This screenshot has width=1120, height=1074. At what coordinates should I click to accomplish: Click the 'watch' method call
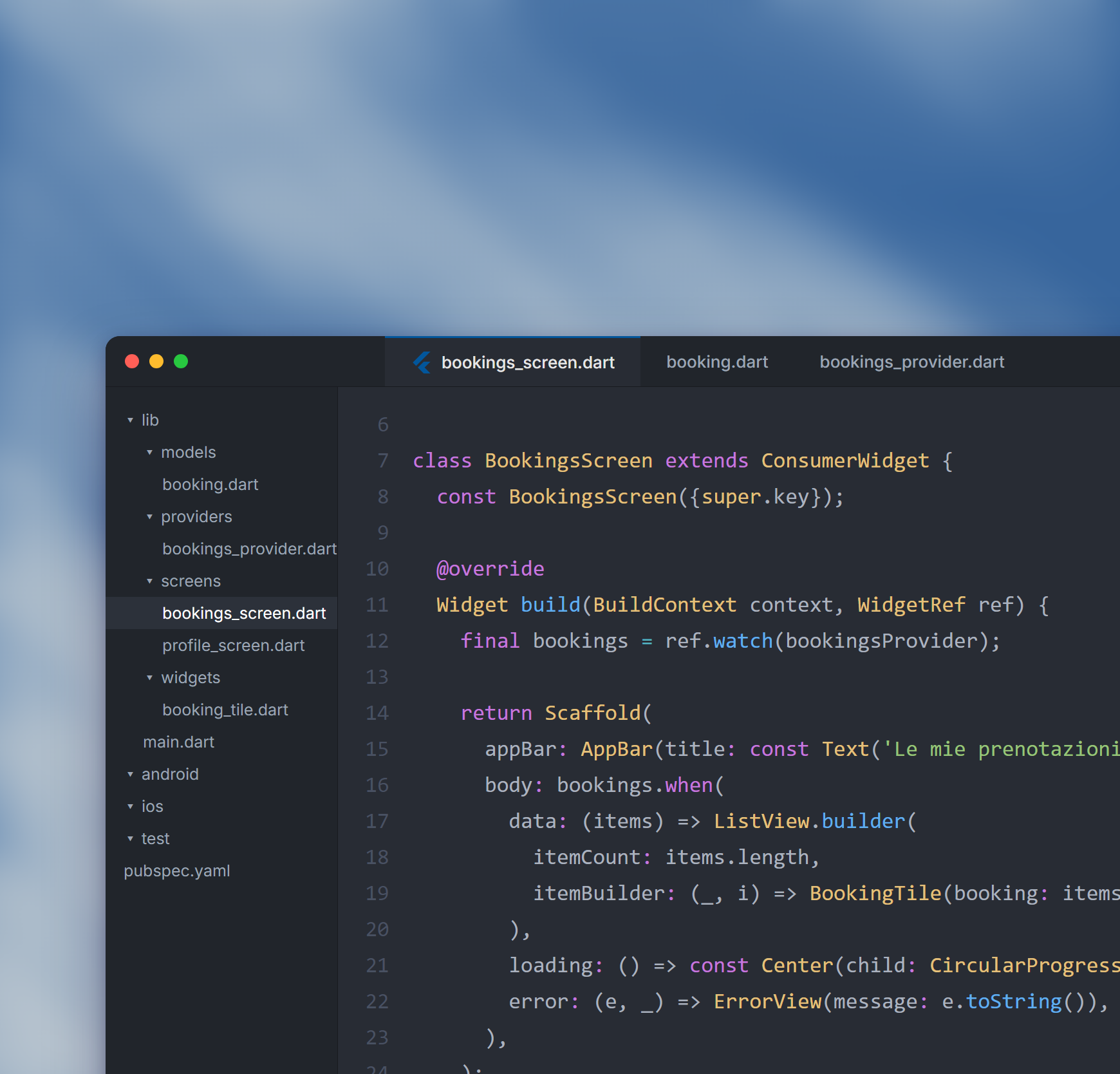tap(743, 641)
